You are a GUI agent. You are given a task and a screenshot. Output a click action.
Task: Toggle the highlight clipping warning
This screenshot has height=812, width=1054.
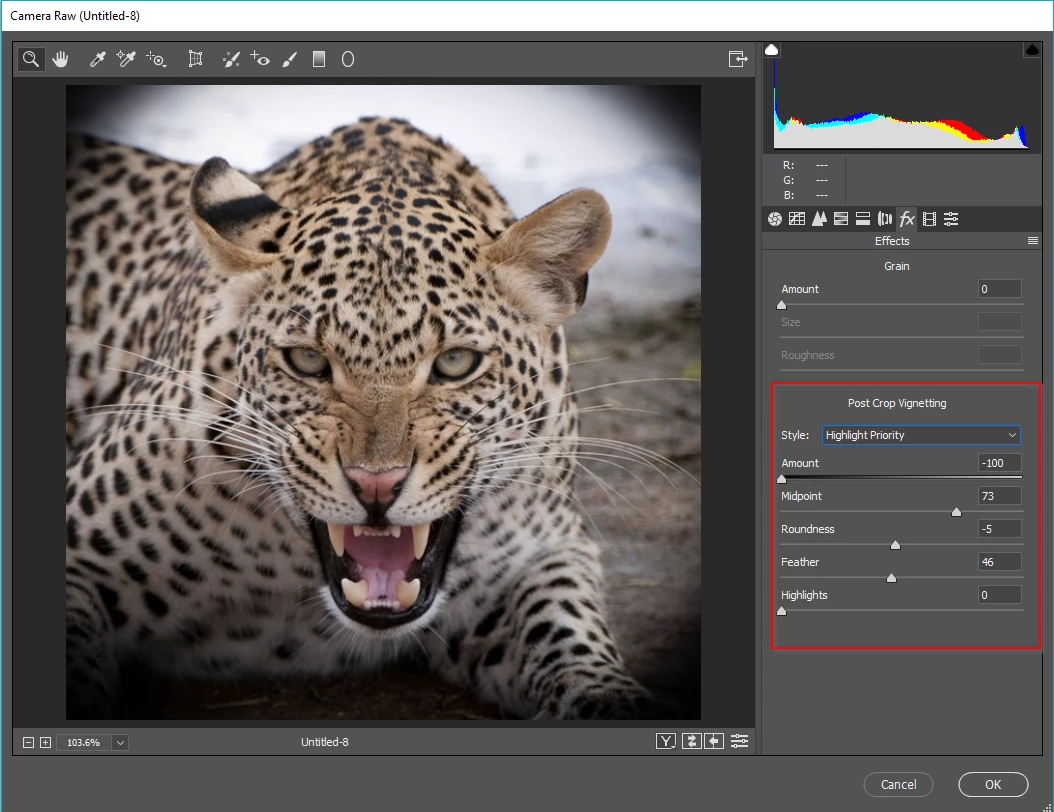point(1031,50)
